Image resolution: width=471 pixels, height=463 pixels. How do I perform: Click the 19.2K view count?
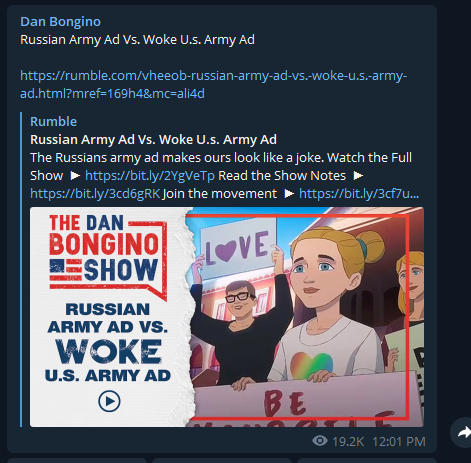click(348, 442)
